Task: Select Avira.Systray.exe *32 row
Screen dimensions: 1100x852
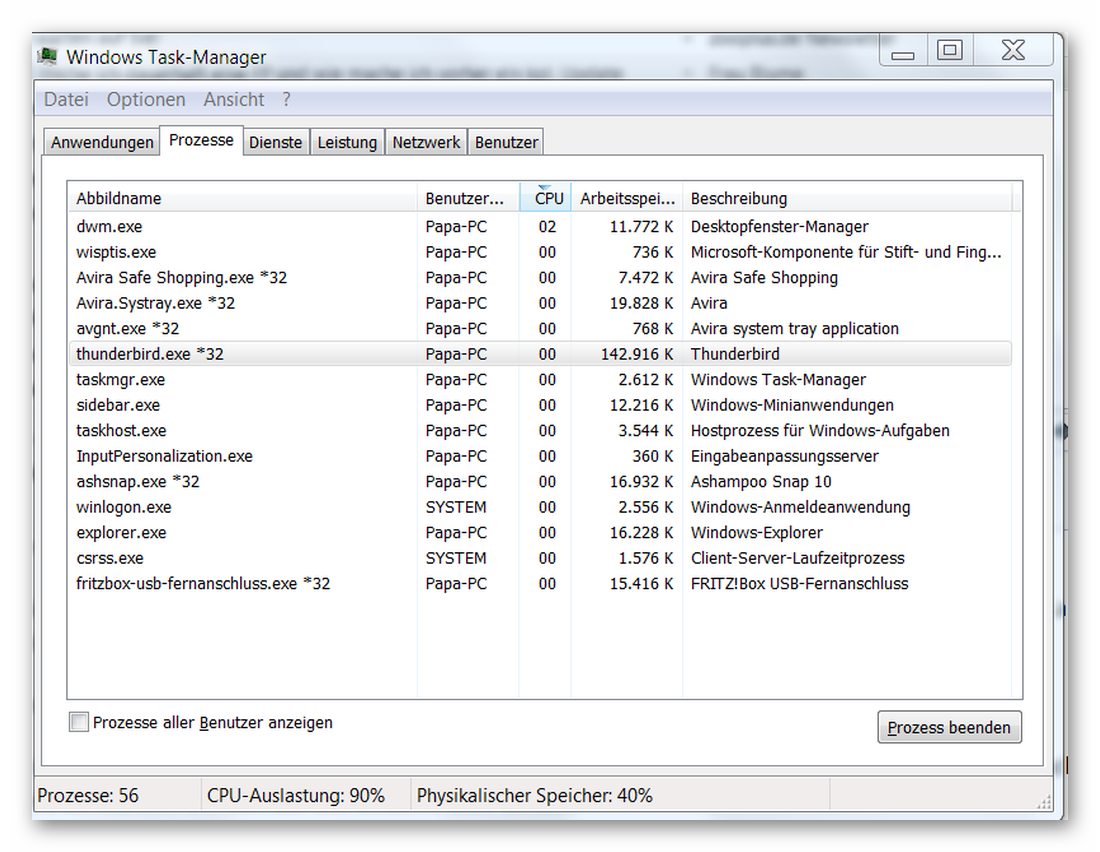Action: tap(540, 303)
